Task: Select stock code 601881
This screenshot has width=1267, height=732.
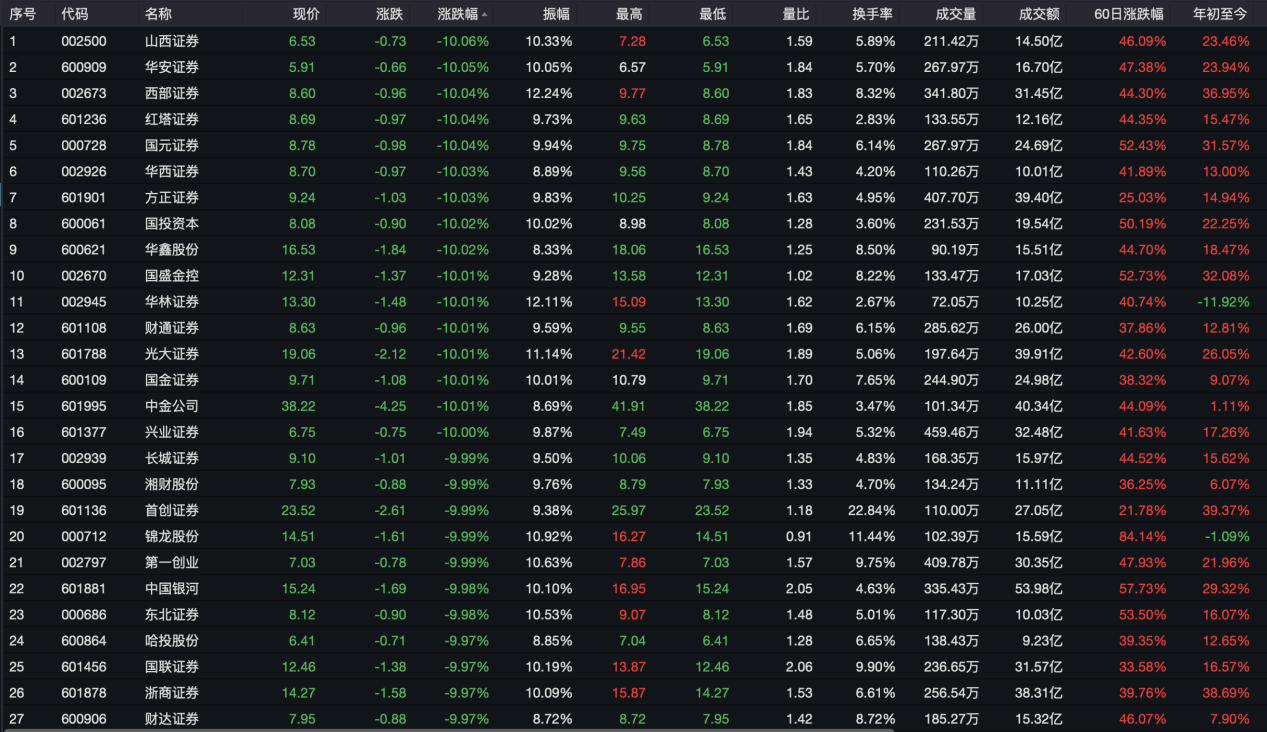Action: click(84, 588)
